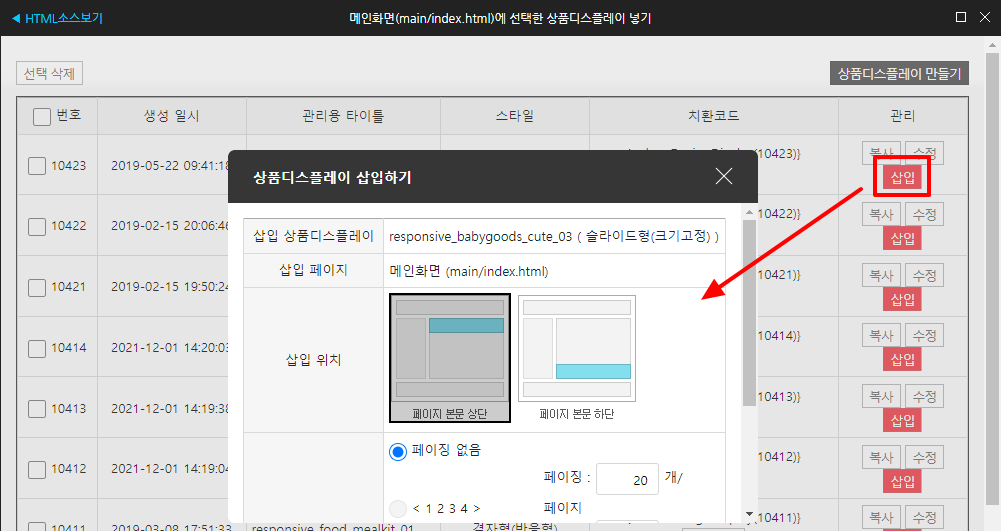Screen dimensions: 1001x531
Task: Select 페이지 본문 상단 insert position
Action: (450, 358)
